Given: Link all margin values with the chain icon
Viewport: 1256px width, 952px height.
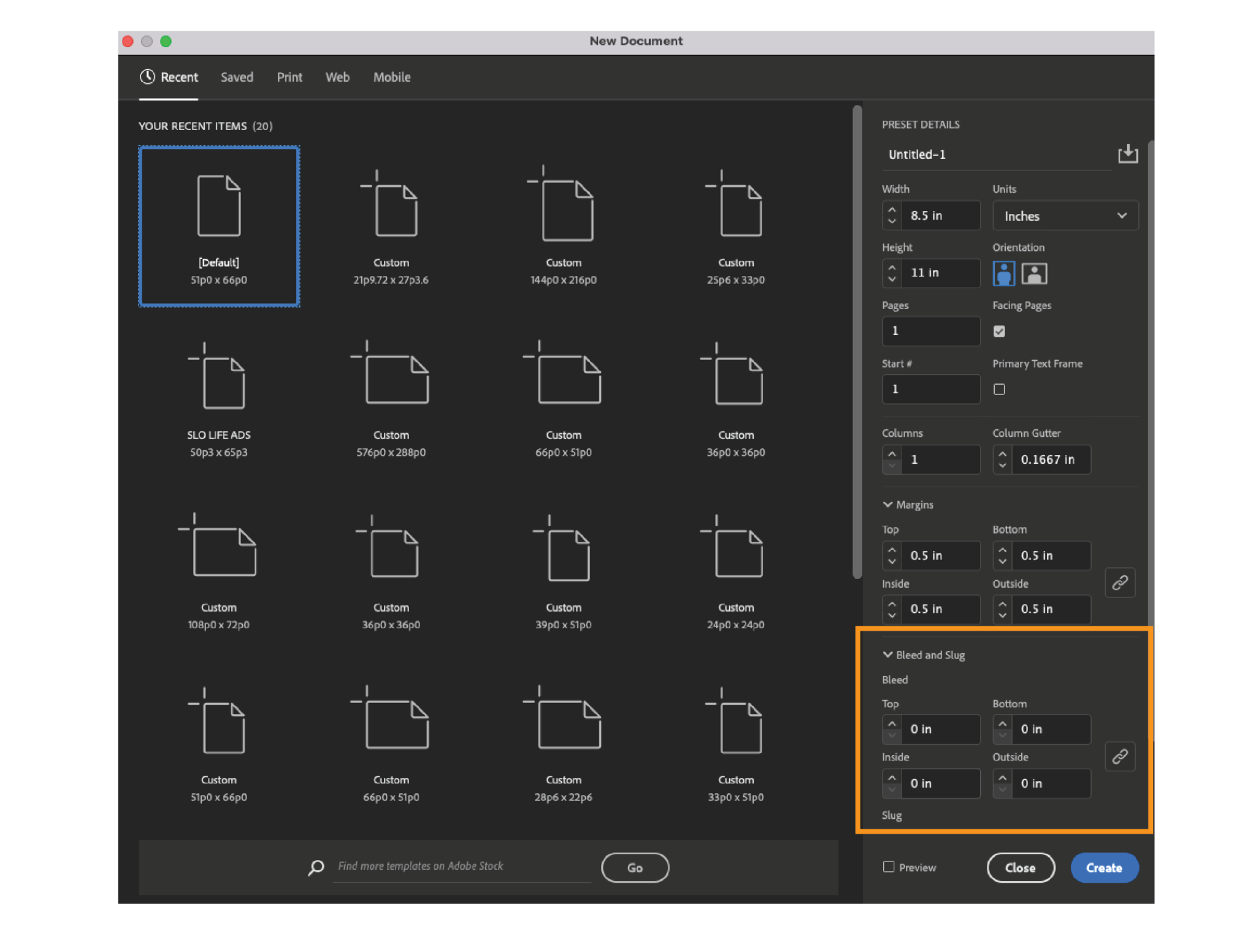Looking at the screenshot, I should pos(1120,583).
